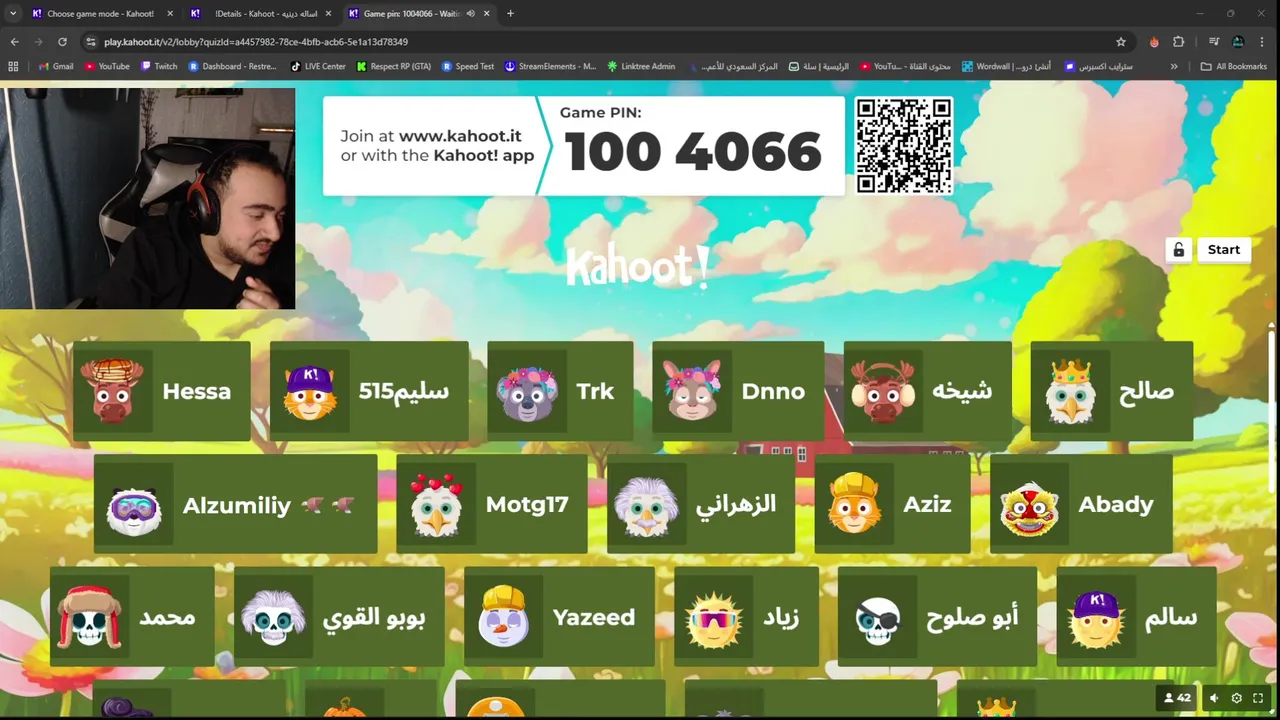This screenshot has width=1280, height=720.
Task: Select player بوبو القوي card
Action: [339, 617]
